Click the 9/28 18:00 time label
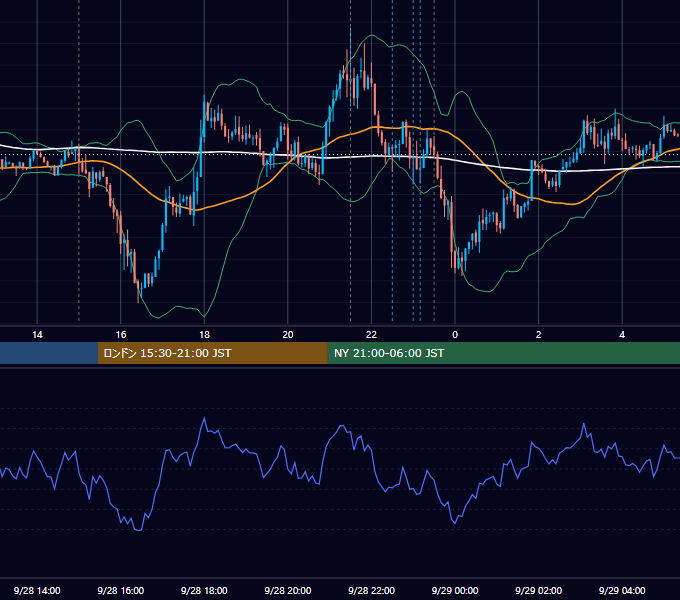This screenshot has height=600, width=680. coord(204,590)
